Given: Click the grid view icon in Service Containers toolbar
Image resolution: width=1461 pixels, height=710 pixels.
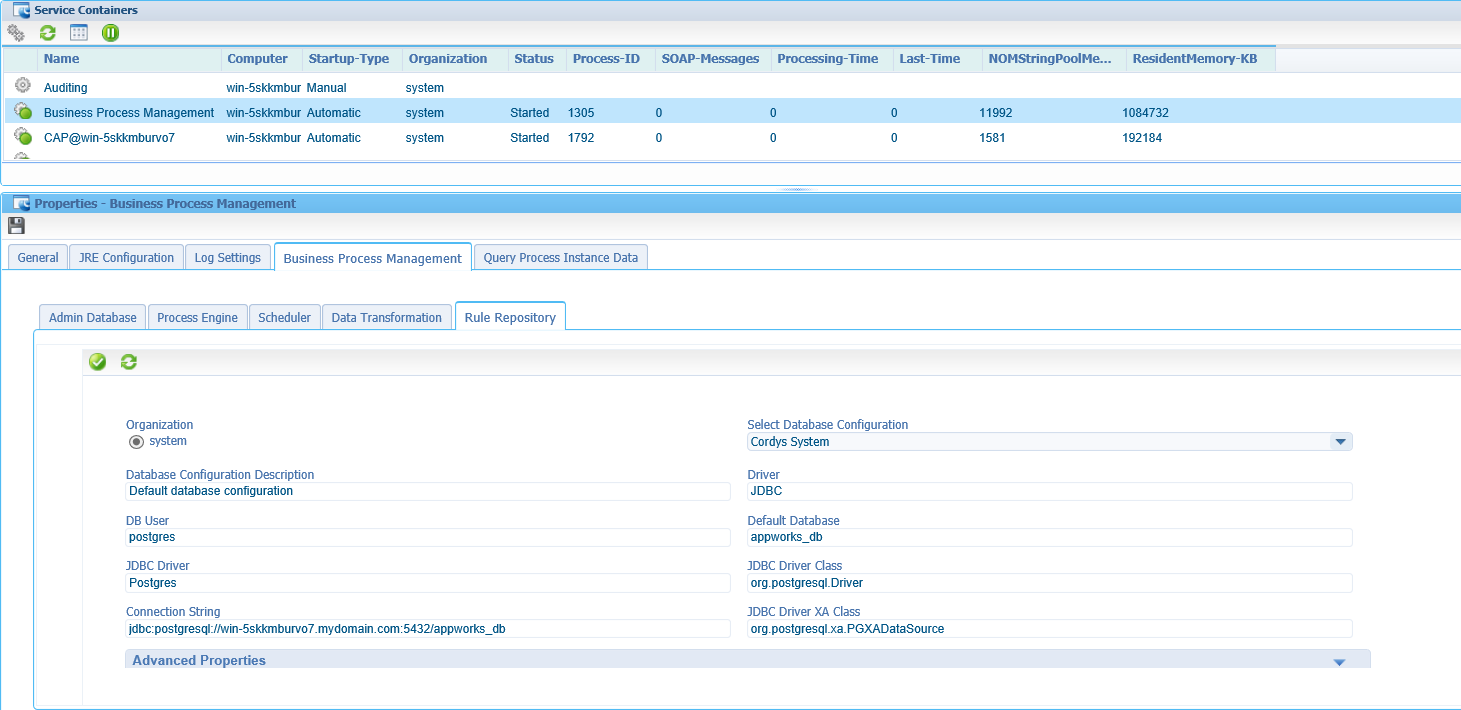Looking at the screenshot, I should [x=79, y=33].
